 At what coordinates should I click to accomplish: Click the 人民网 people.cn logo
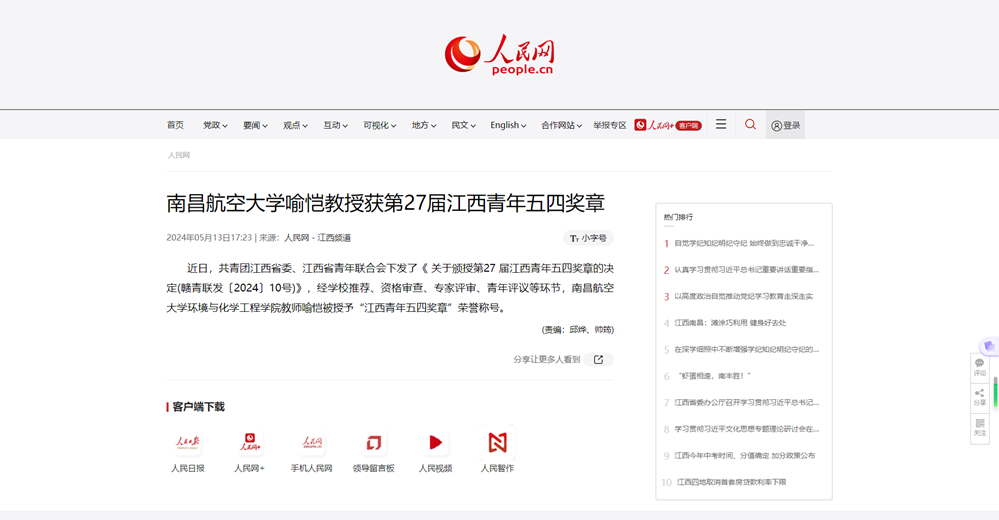point(500,55)
